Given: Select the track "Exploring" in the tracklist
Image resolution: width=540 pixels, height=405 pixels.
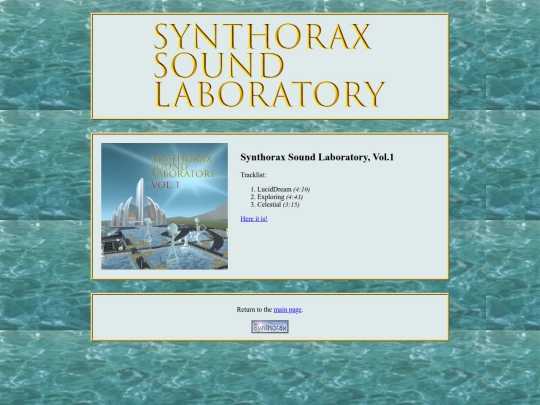Looking at the screenshot, I should click(x=271, y=197).
